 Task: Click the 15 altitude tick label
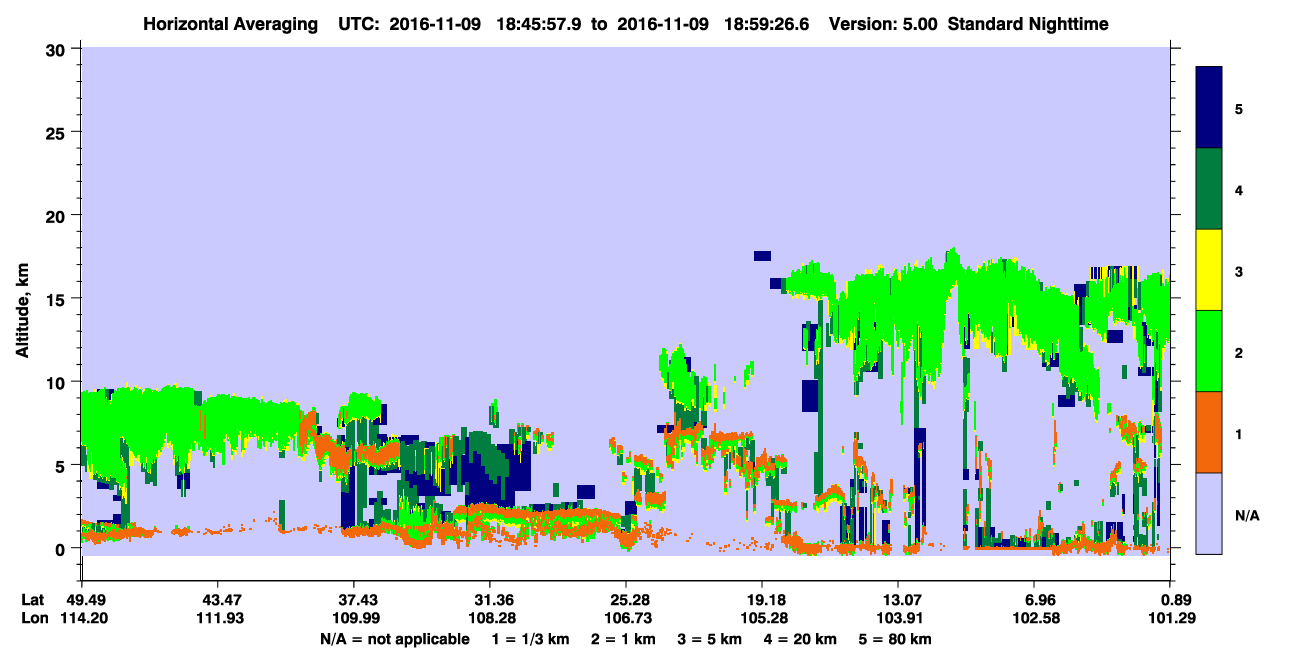point(59,299)
